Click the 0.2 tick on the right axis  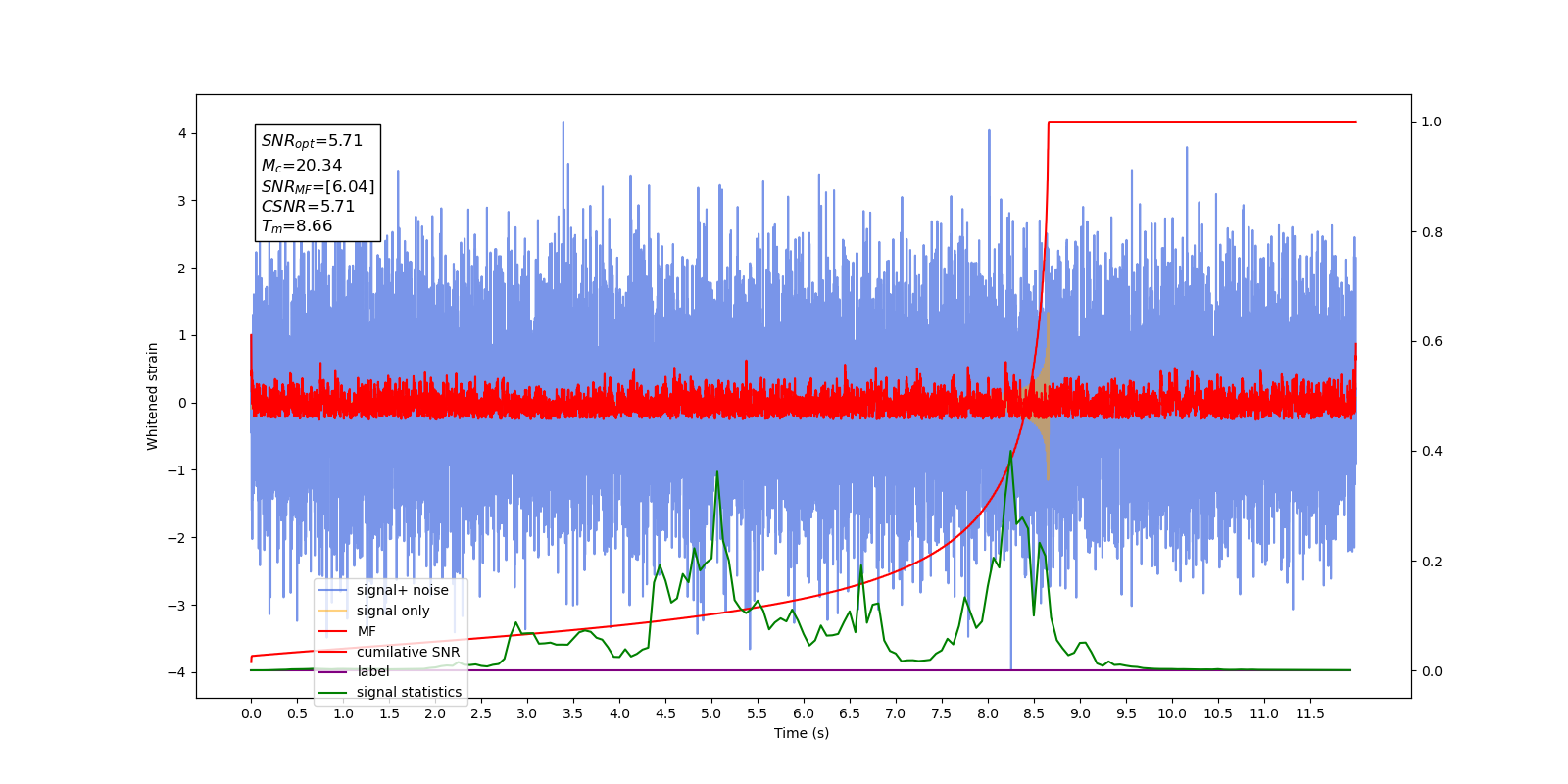point(1432,562)
